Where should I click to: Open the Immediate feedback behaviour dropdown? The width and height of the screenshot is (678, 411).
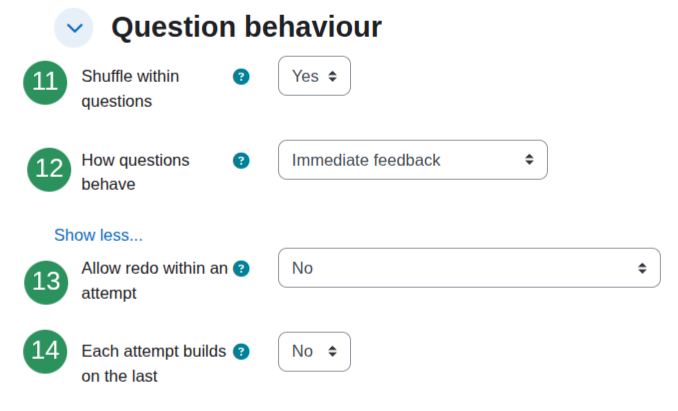click(x=413, y=160)
